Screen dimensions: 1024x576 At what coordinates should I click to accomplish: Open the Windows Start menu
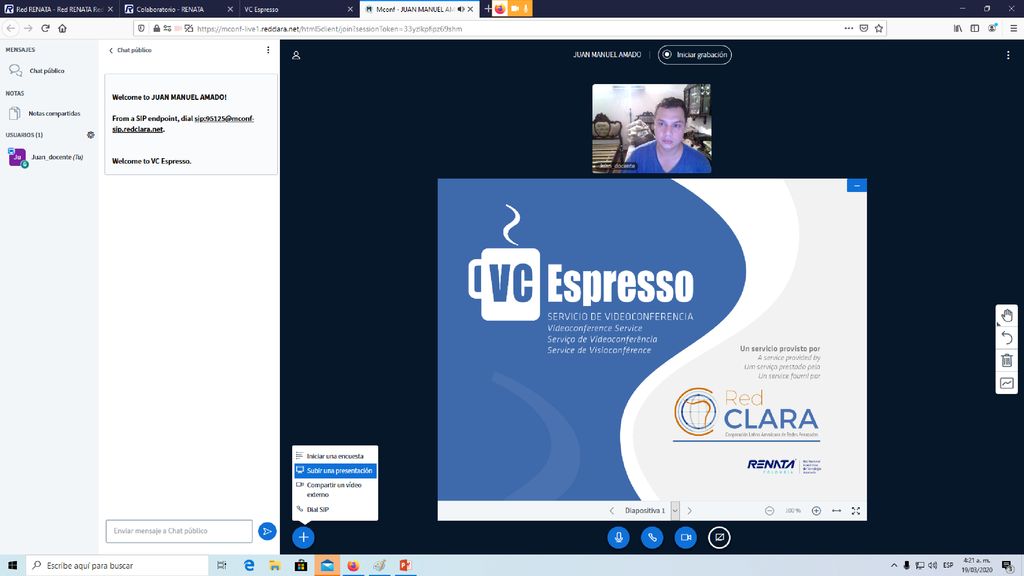[12, 566]
